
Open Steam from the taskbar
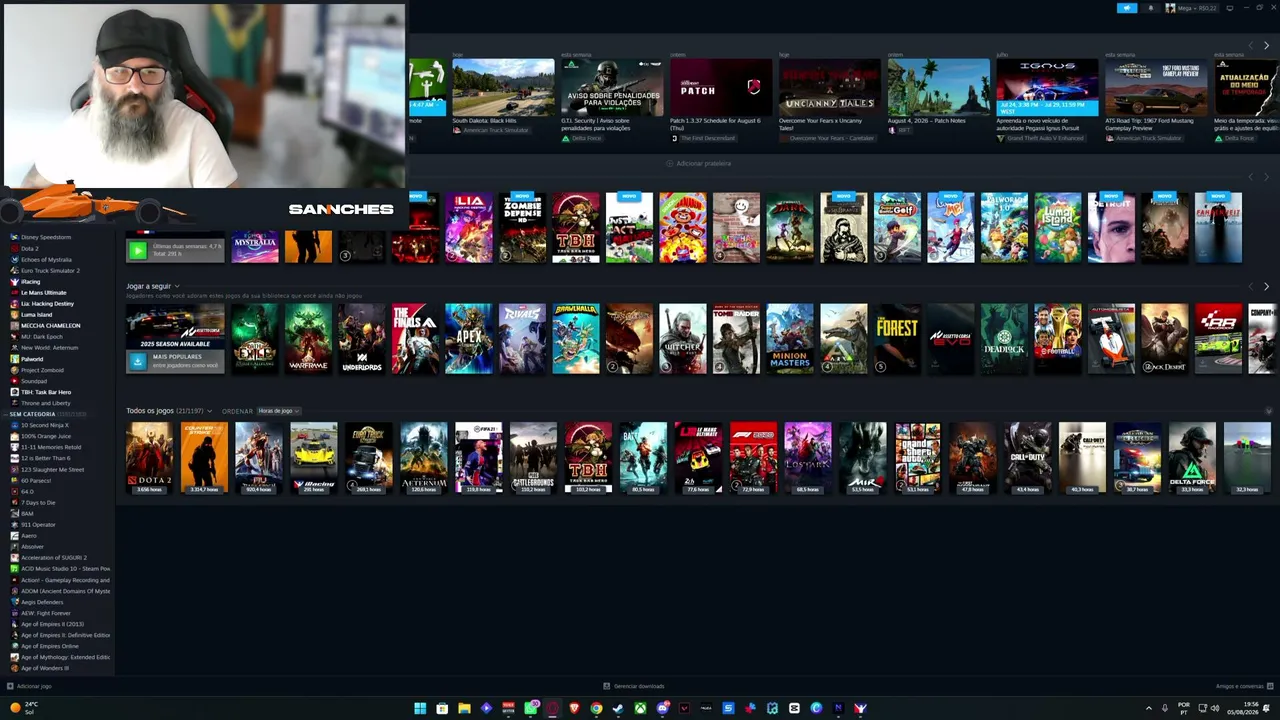click(618, 708)
